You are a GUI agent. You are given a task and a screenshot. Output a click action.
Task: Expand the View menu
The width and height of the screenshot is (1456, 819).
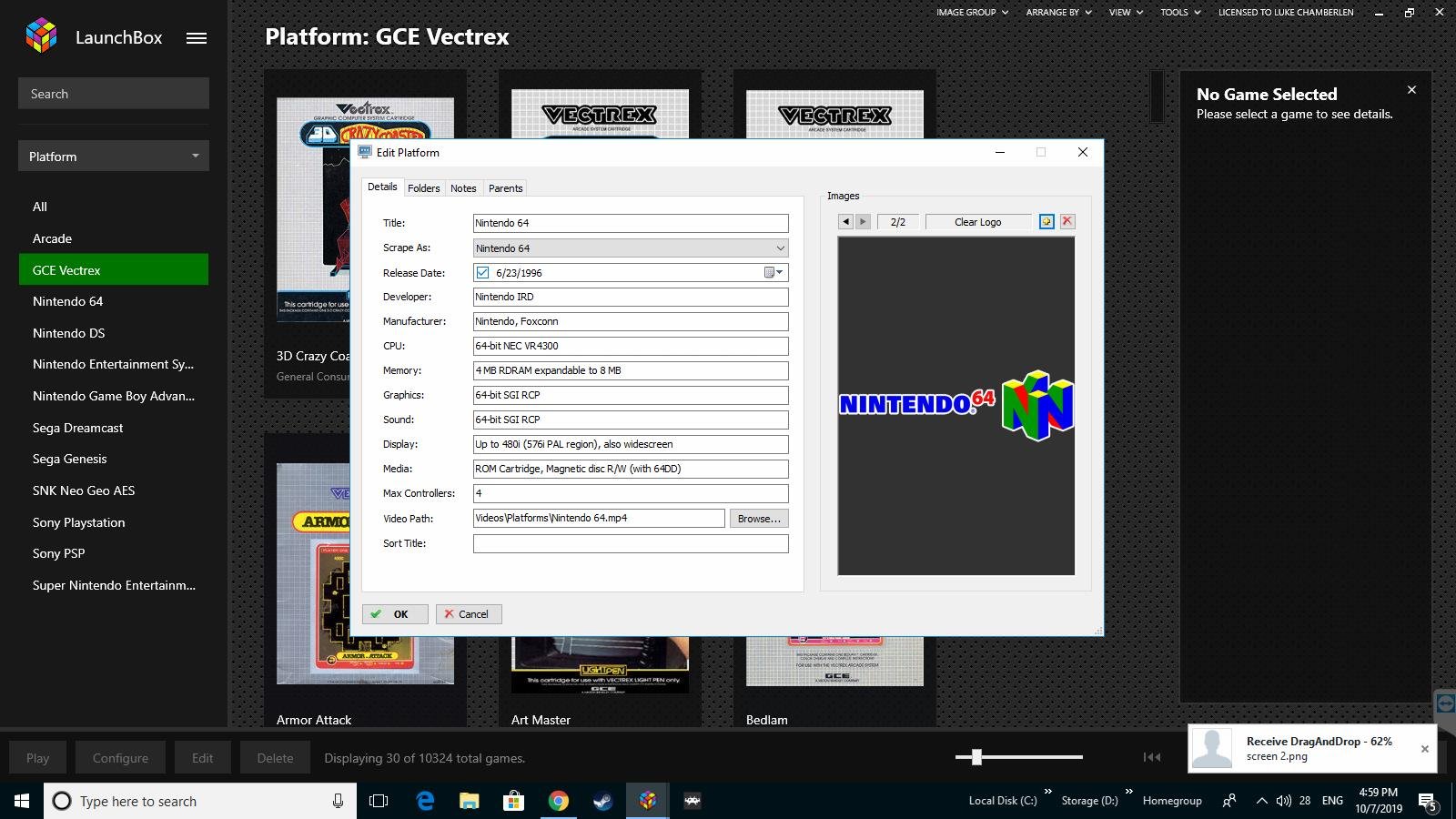[x=1125, y=12]
